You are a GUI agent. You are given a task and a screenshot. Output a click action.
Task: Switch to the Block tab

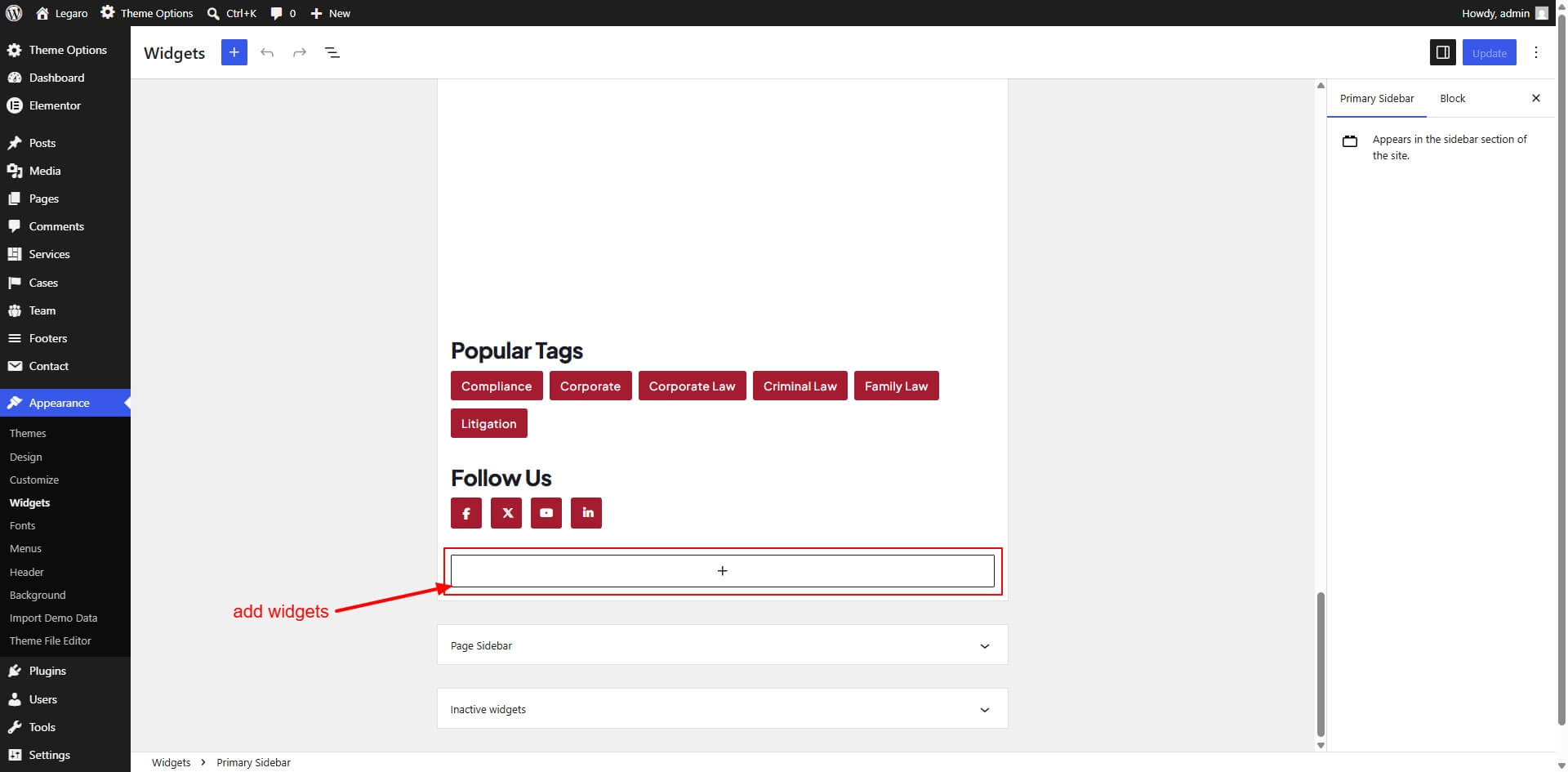tap(1452, 98)
